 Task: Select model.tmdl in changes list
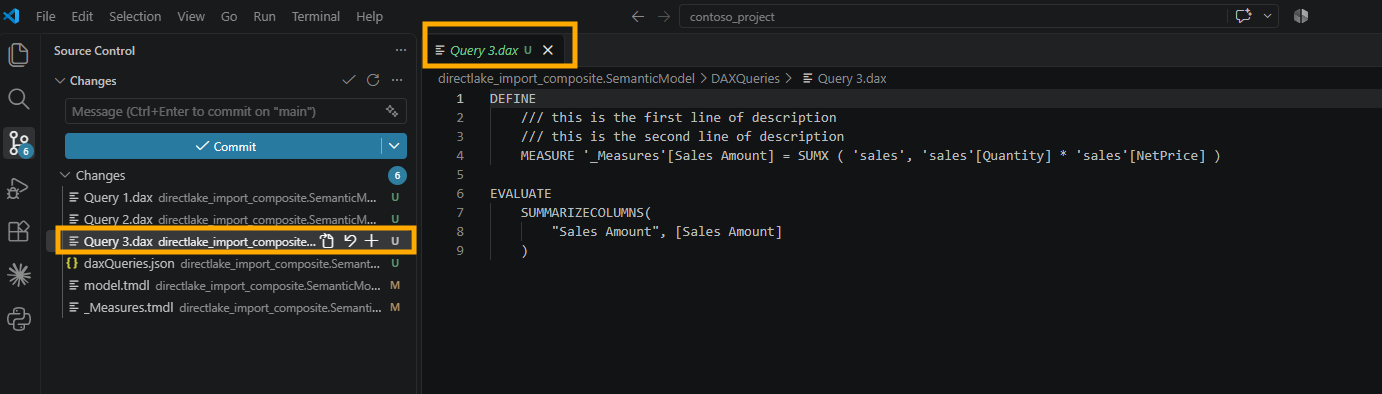point(230,285)
